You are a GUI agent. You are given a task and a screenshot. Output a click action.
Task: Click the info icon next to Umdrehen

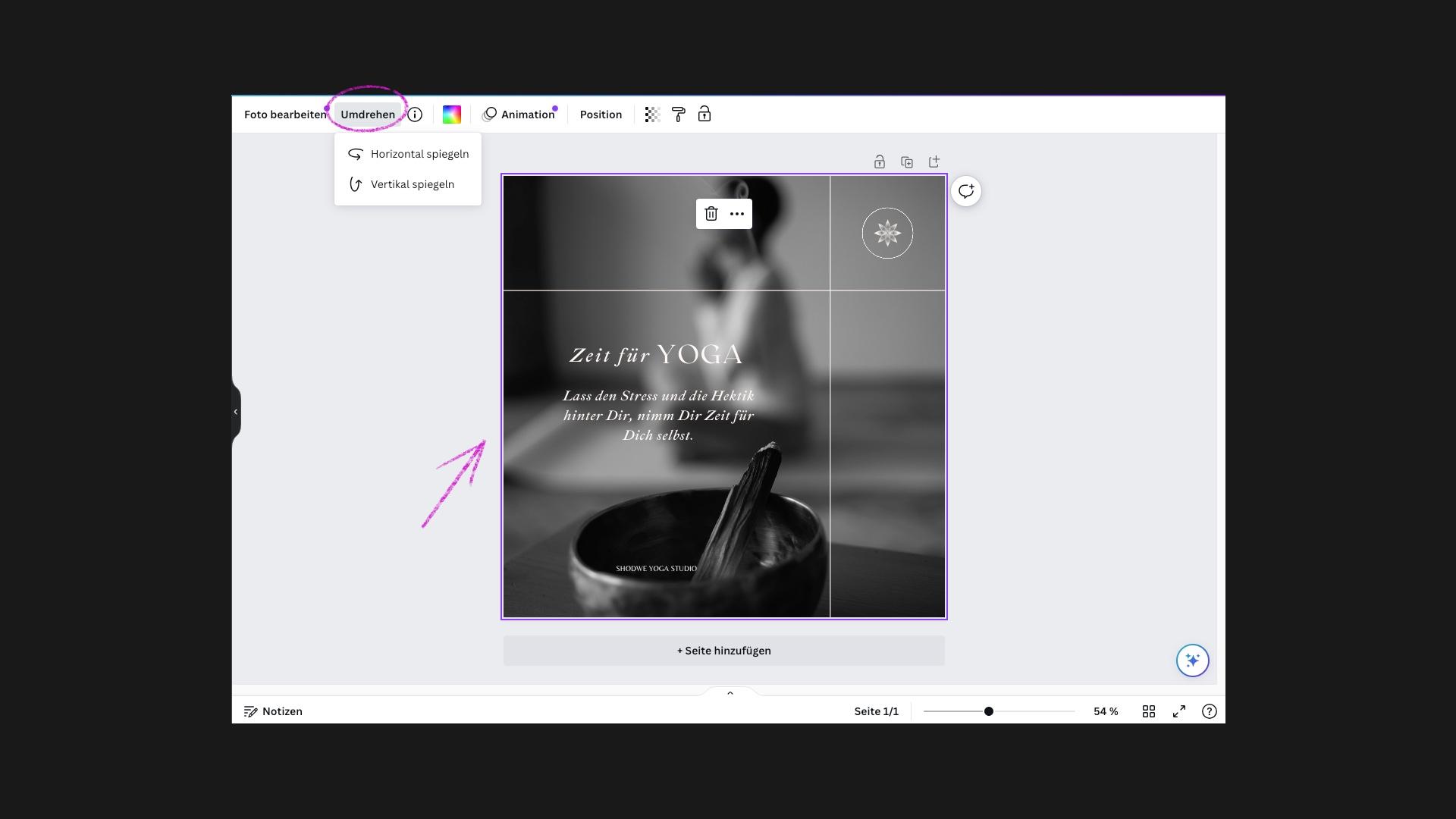(415, 115)
